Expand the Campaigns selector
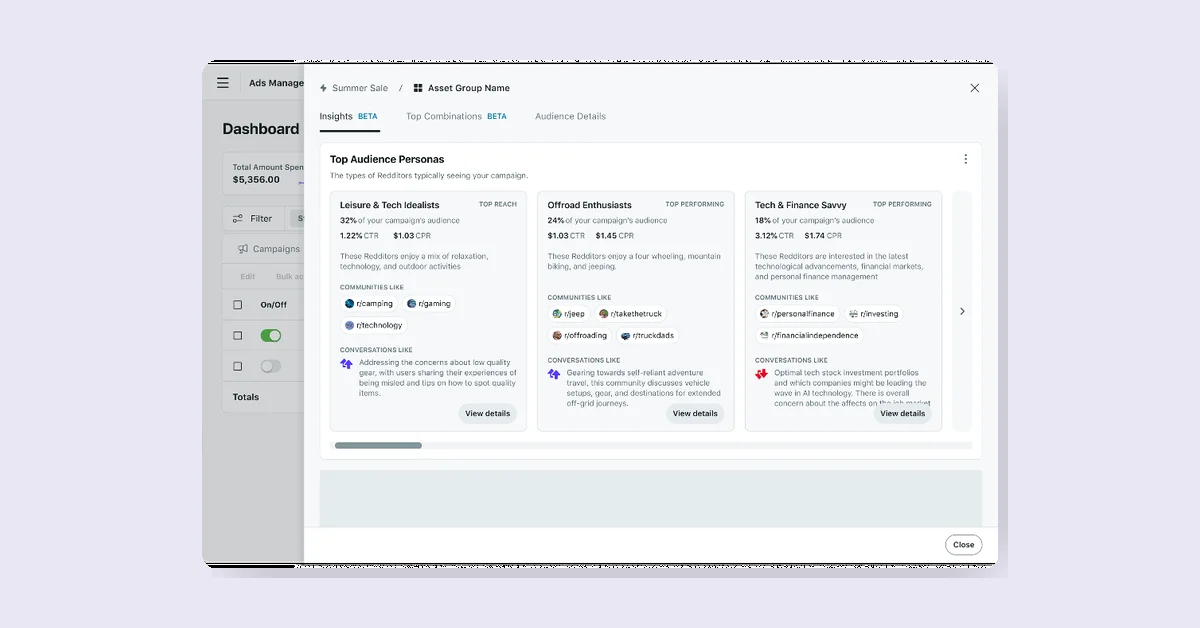 click(270, 248)
